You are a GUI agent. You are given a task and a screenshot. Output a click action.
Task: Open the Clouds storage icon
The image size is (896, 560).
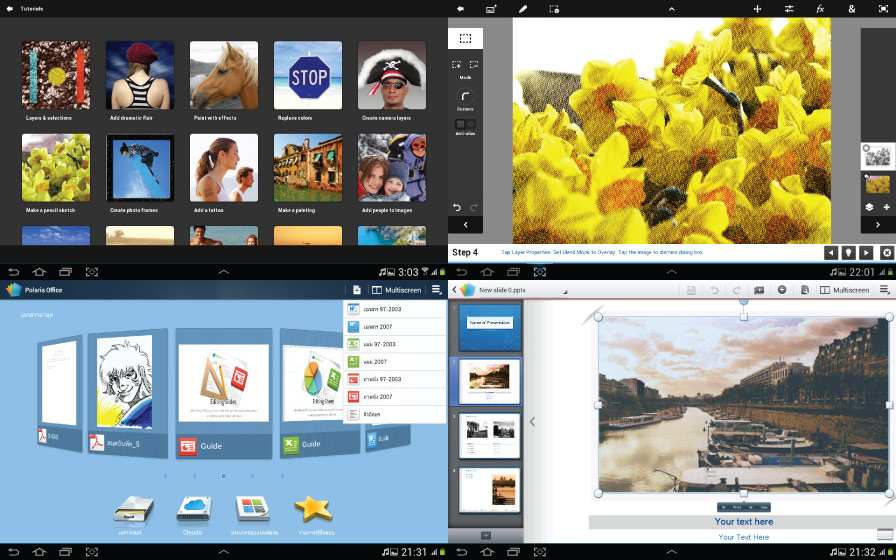click(194, 508)
